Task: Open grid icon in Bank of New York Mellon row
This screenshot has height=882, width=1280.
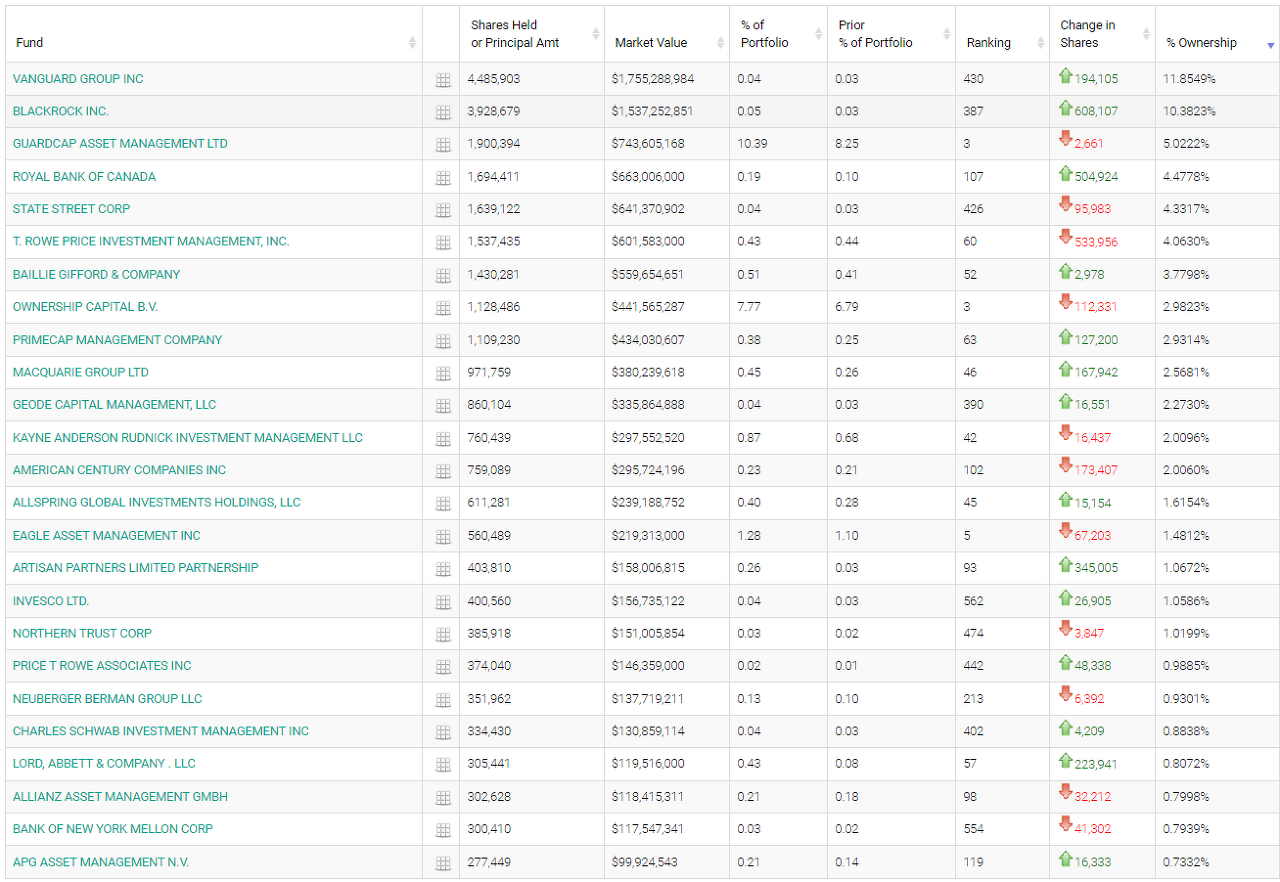Action: (x=443, y=830)
